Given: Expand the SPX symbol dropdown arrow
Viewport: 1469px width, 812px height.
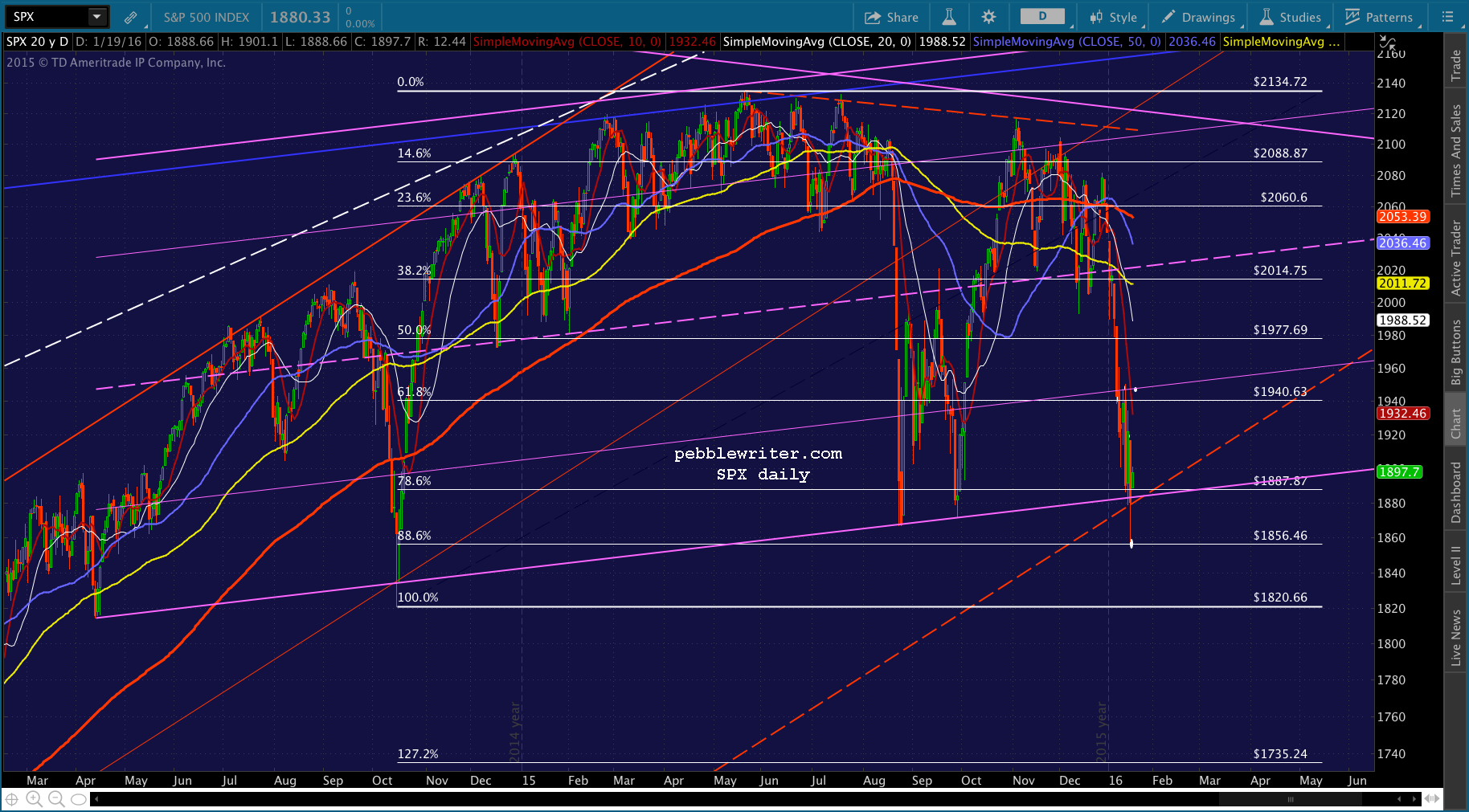Looking at the screenshot, I should click(x=96, y=17).
